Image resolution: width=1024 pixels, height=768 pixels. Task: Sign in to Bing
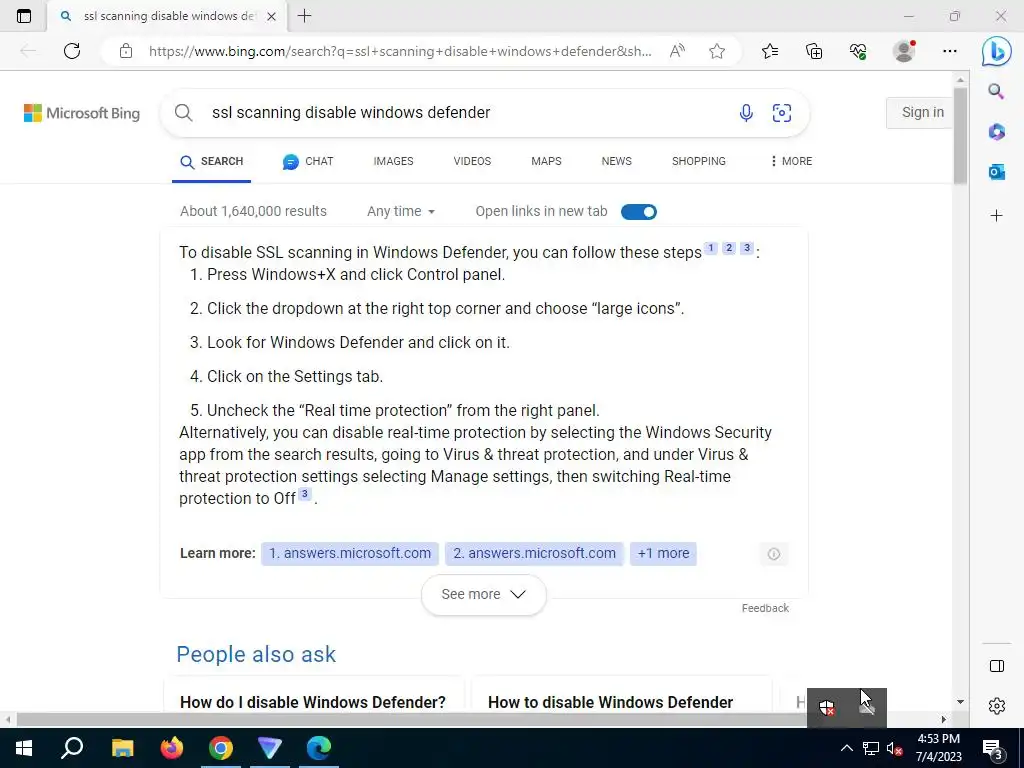point(922,112)
